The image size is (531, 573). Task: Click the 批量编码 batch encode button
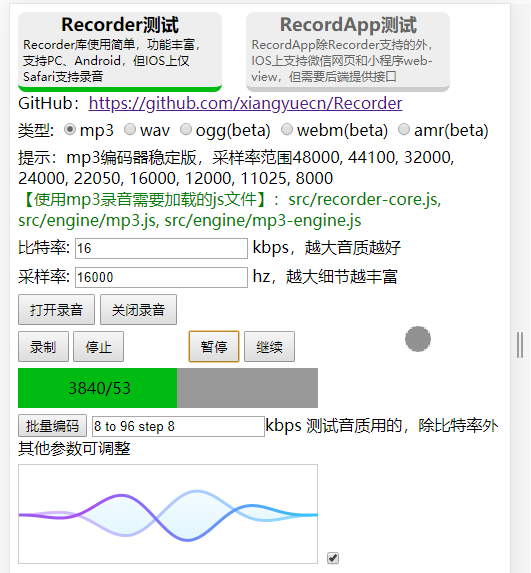pos(52,426)
